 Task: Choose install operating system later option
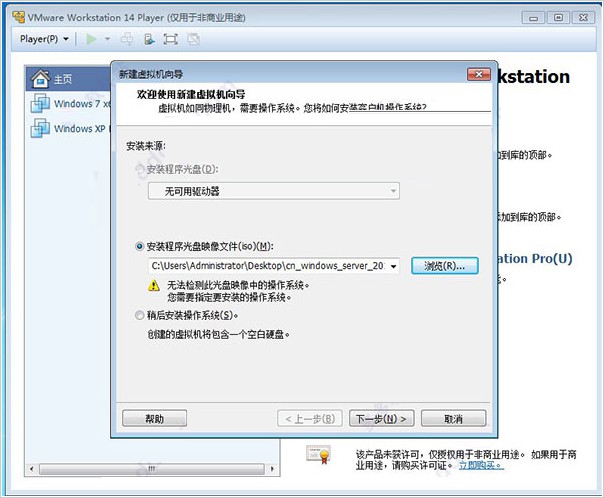point(139,315)
